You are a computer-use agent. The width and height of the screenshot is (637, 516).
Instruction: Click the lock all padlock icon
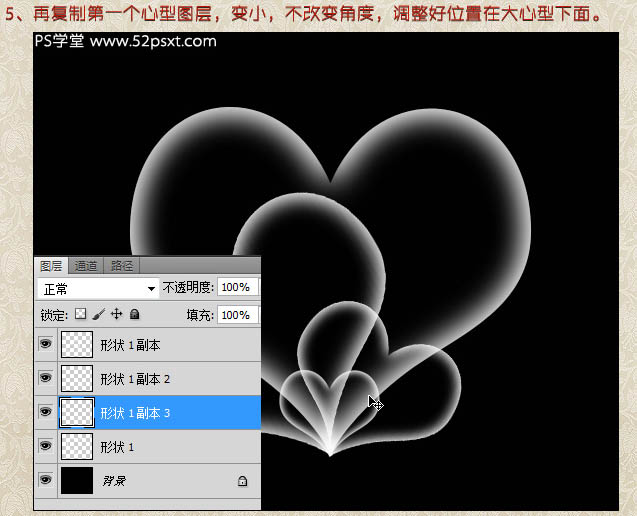tap(134, 314)
